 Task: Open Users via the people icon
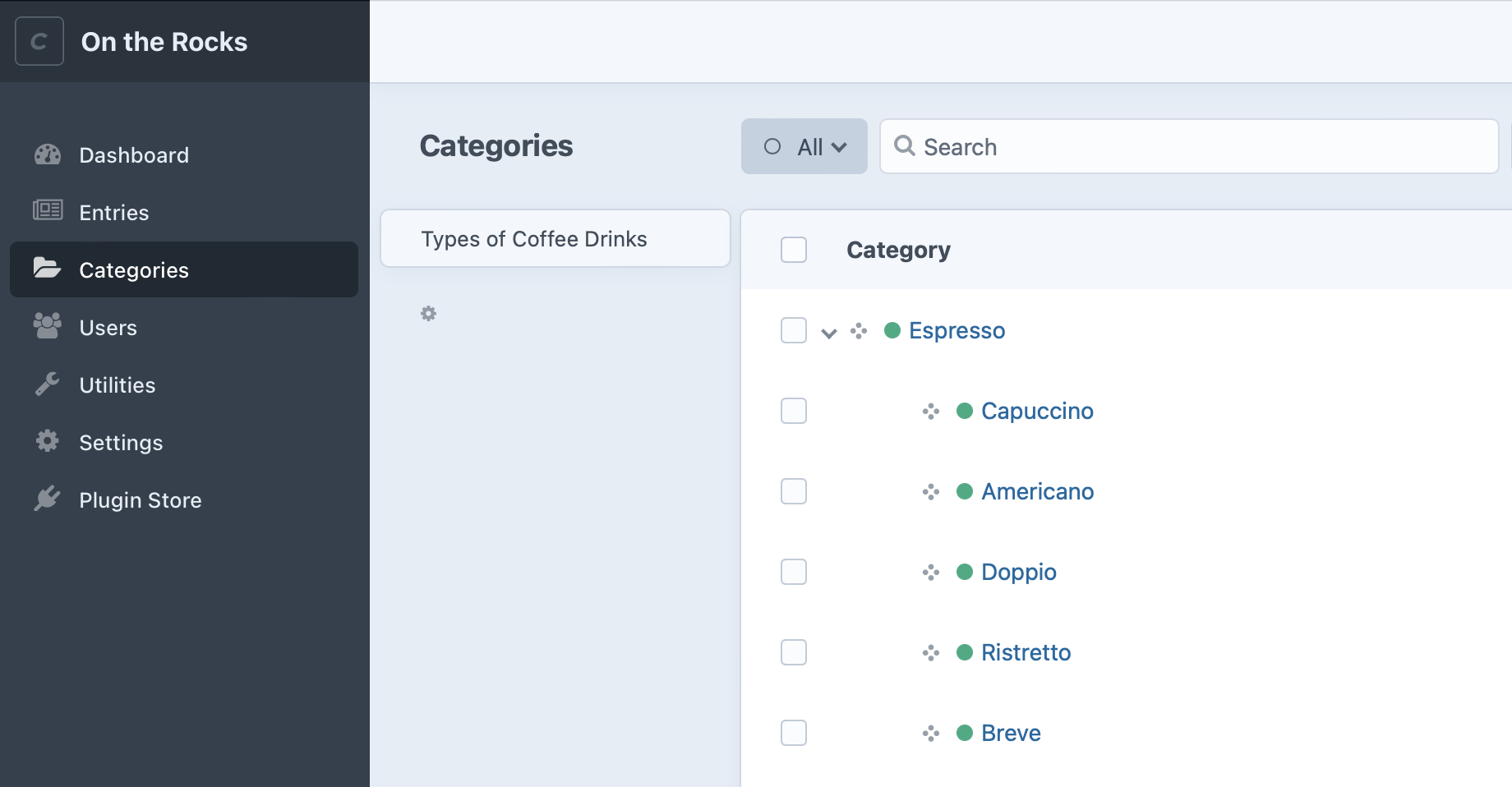(48, 327)
